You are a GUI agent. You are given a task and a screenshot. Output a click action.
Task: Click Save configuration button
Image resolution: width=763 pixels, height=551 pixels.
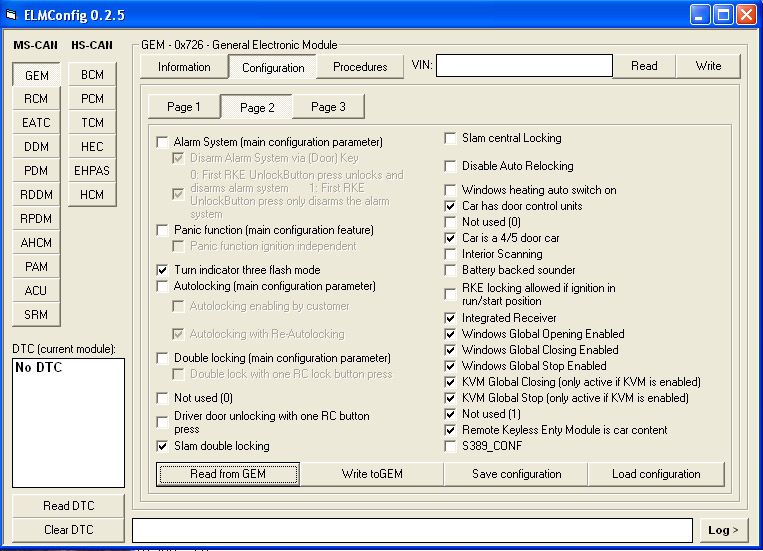click(x=516, y=474)
